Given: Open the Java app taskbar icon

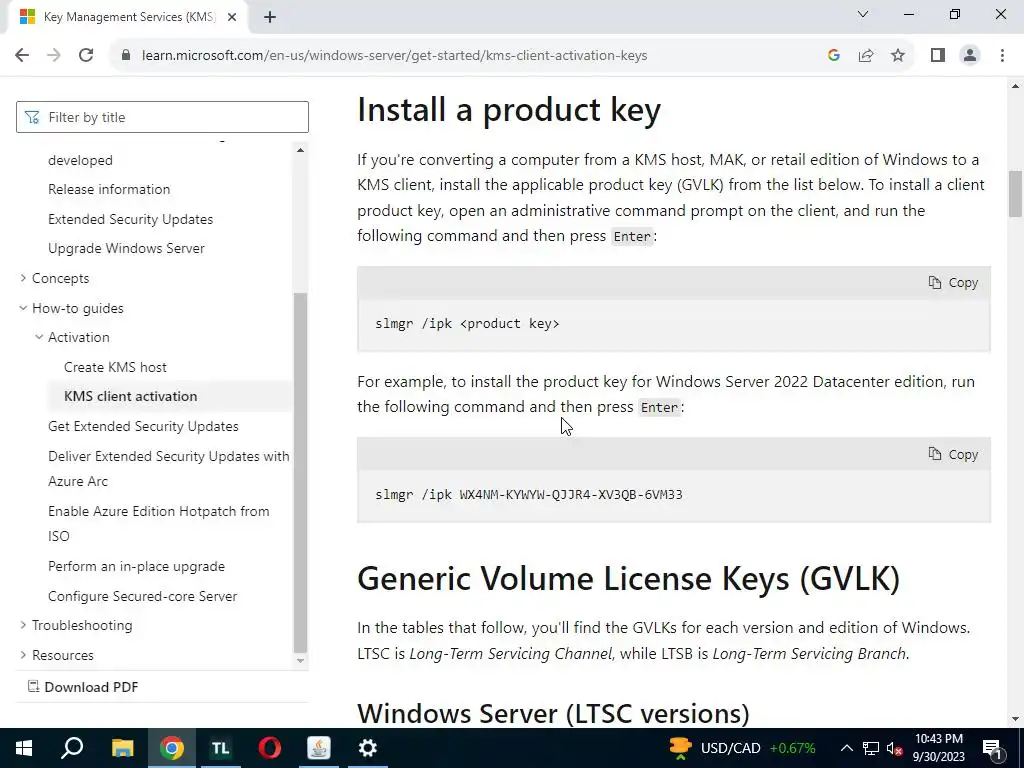Looking at the screenshot, I should (x=319, y=748).
